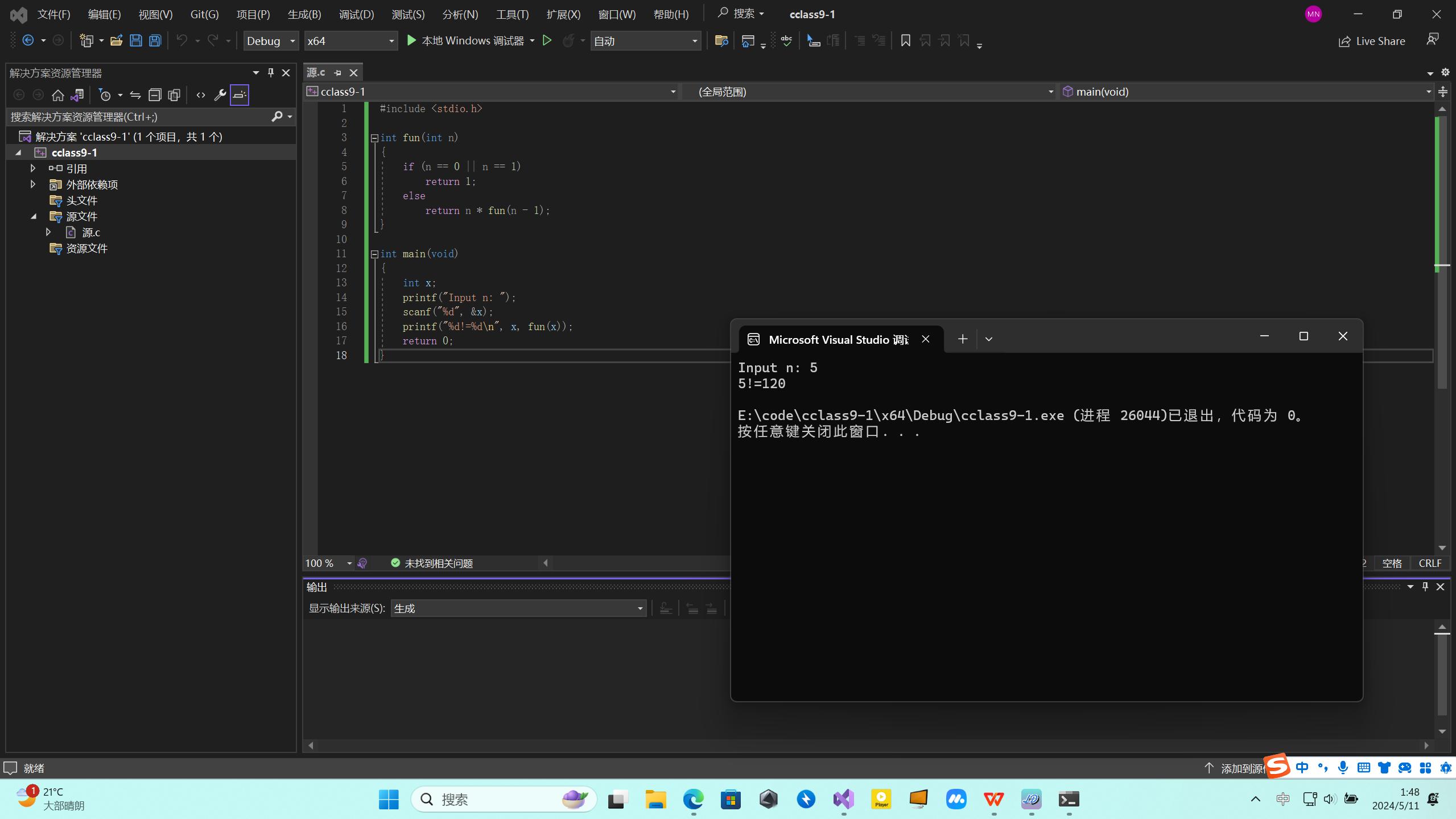Screen dimensions: 1456x819
Task: Click the Hot Reload flame icon
Action: [x=568, y=40]
